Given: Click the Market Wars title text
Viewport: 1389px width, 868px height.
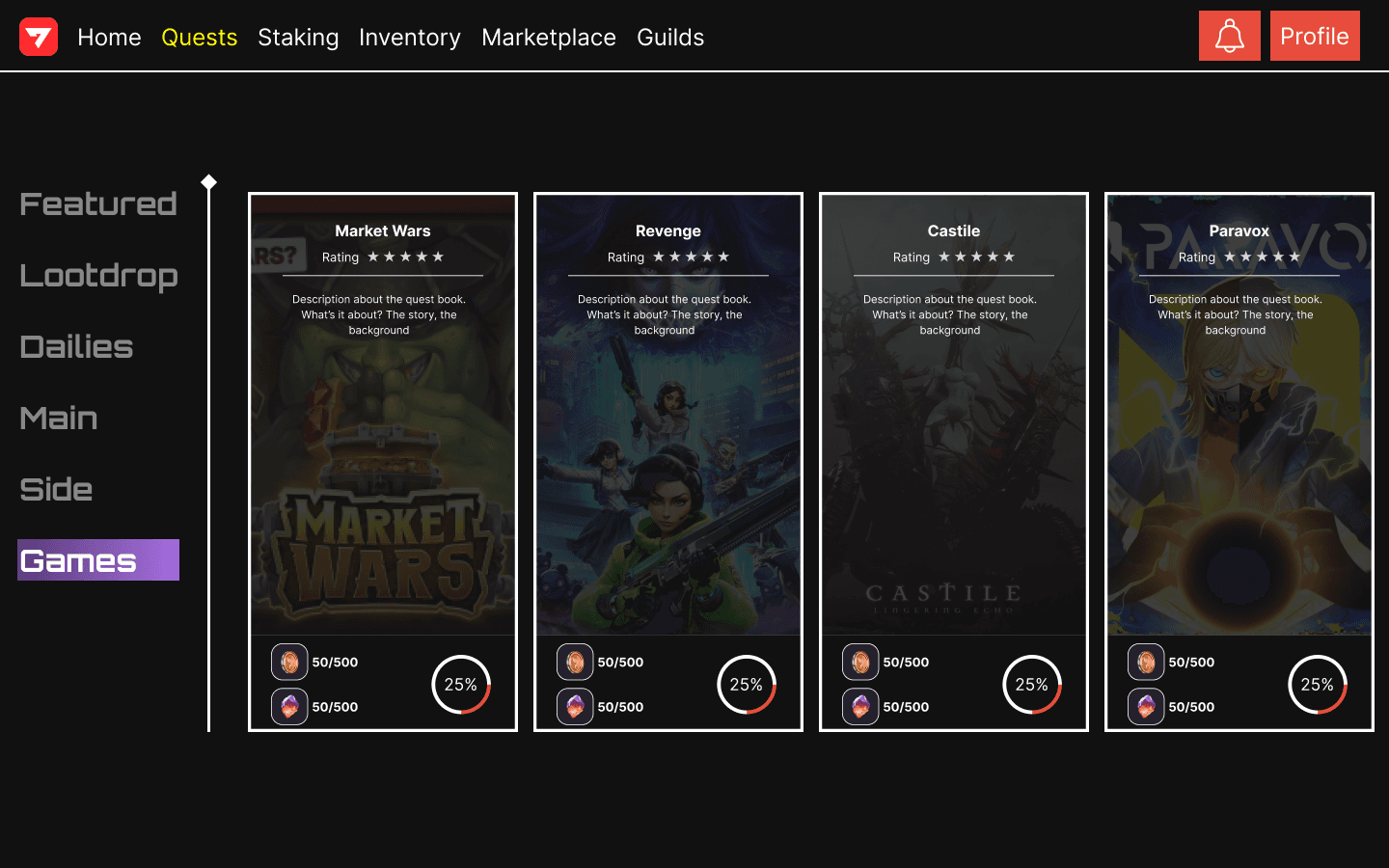Looking at the screenshot, I should coord(383,231).
